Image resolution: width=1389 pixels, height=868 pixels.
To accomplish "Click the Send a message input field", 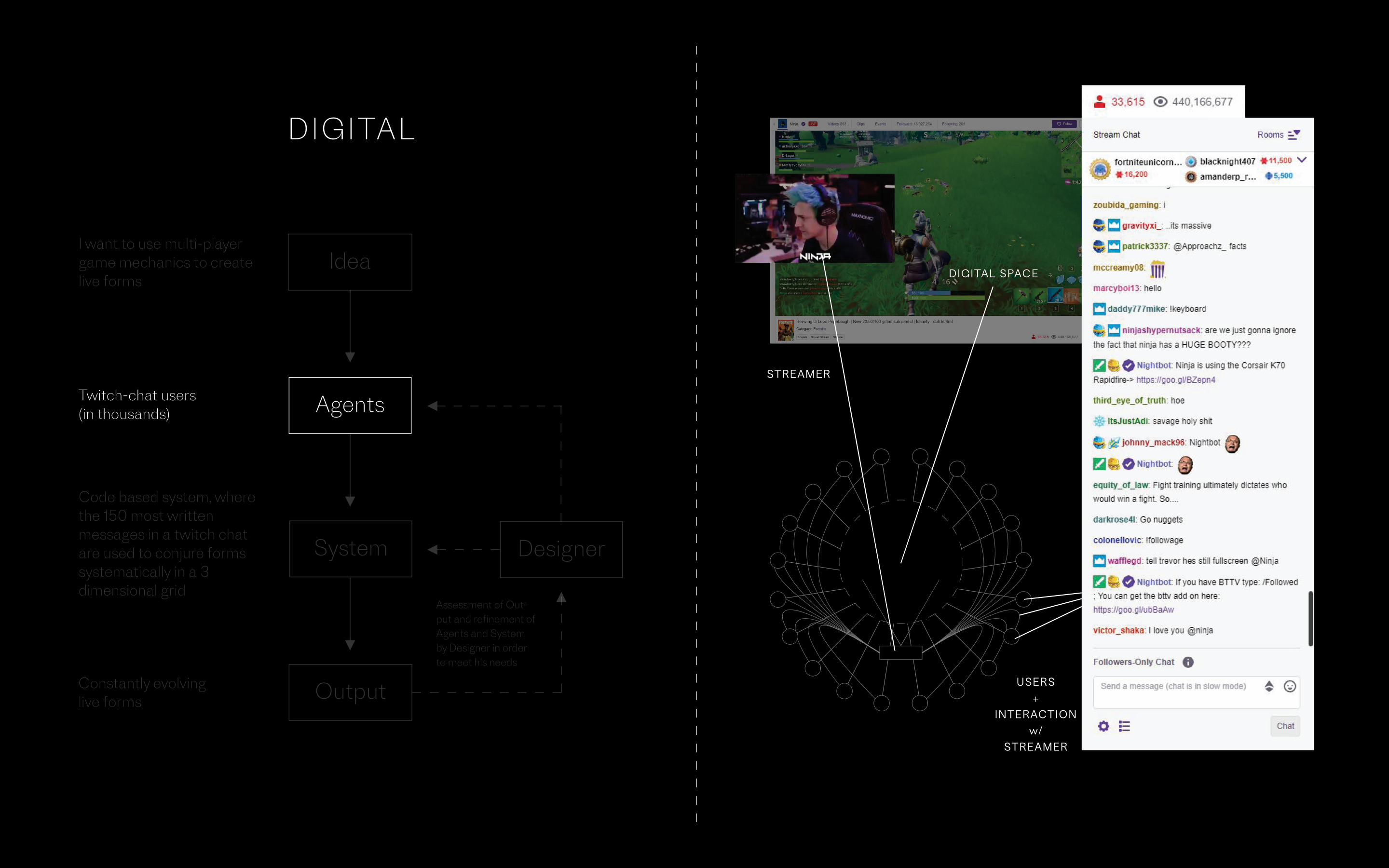I will tap(1197, 692).
